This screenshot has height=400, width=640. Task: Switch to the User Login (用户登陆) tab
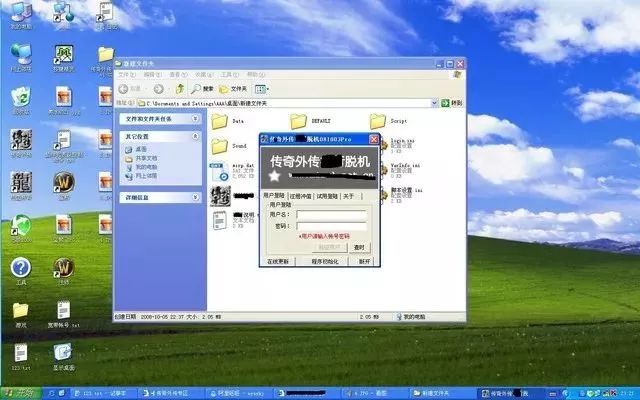(273, 196)
